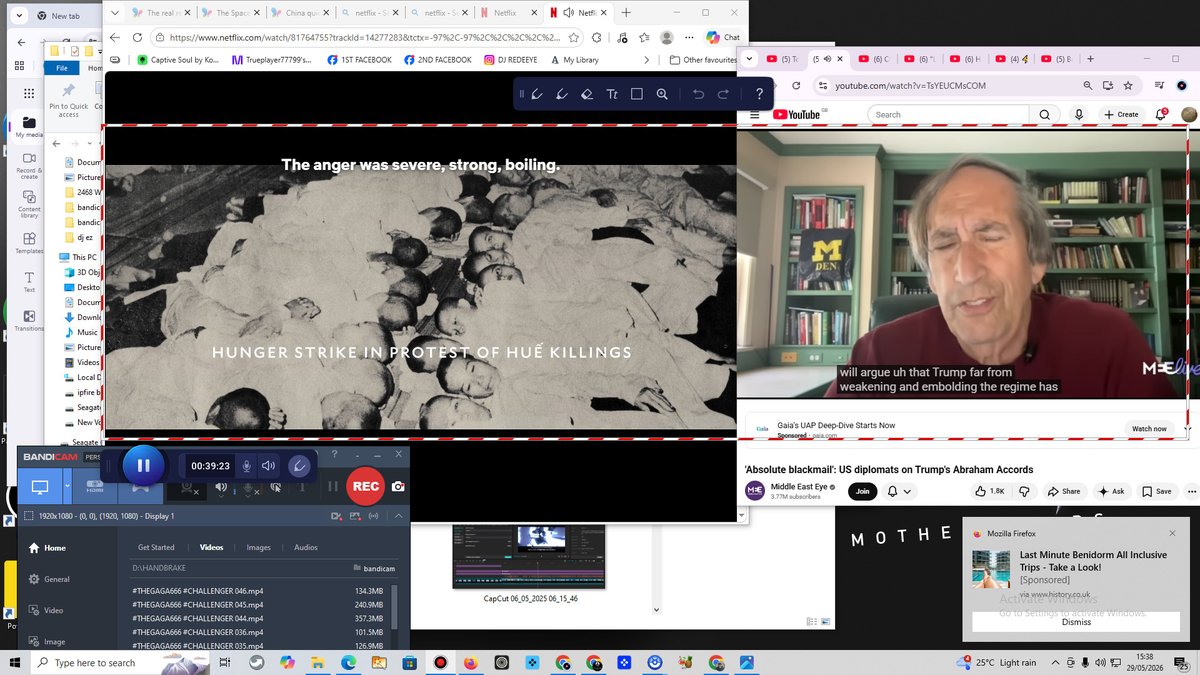Screen dimensions: 1200x675
Task: Open Video settings in Bandicam sidebar
Action: pos(46,610)
